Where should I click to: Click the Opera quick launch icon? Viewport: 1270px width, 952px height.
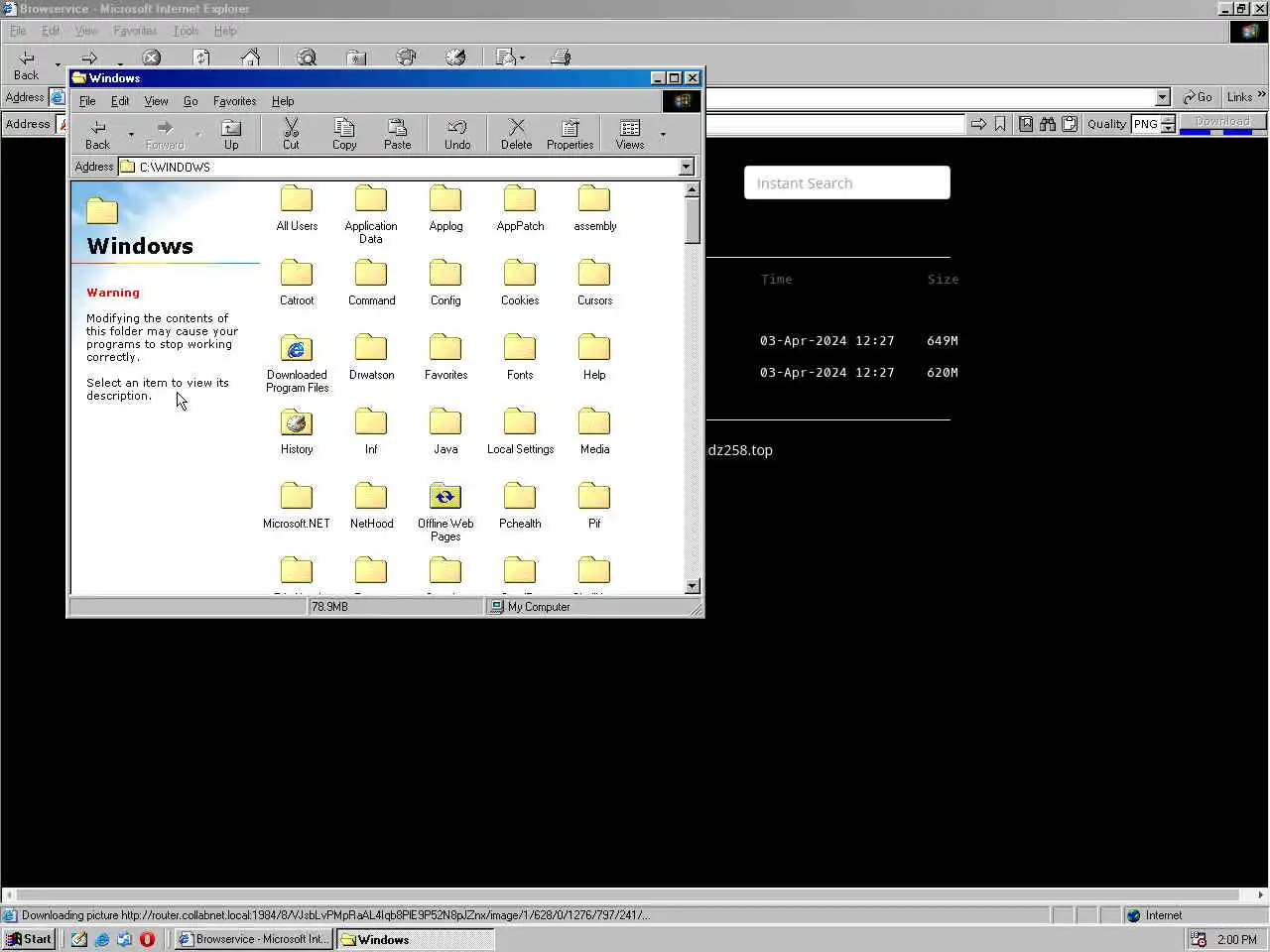point(147,939)
